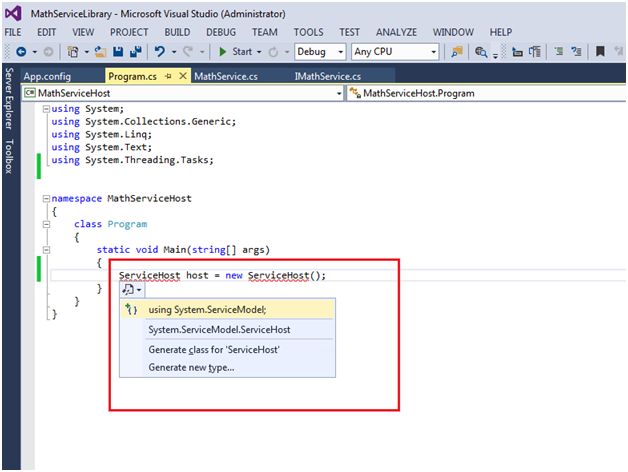Switch to the MathService.cs tab
Screen dimensions: 628x472
coord(226,76)
